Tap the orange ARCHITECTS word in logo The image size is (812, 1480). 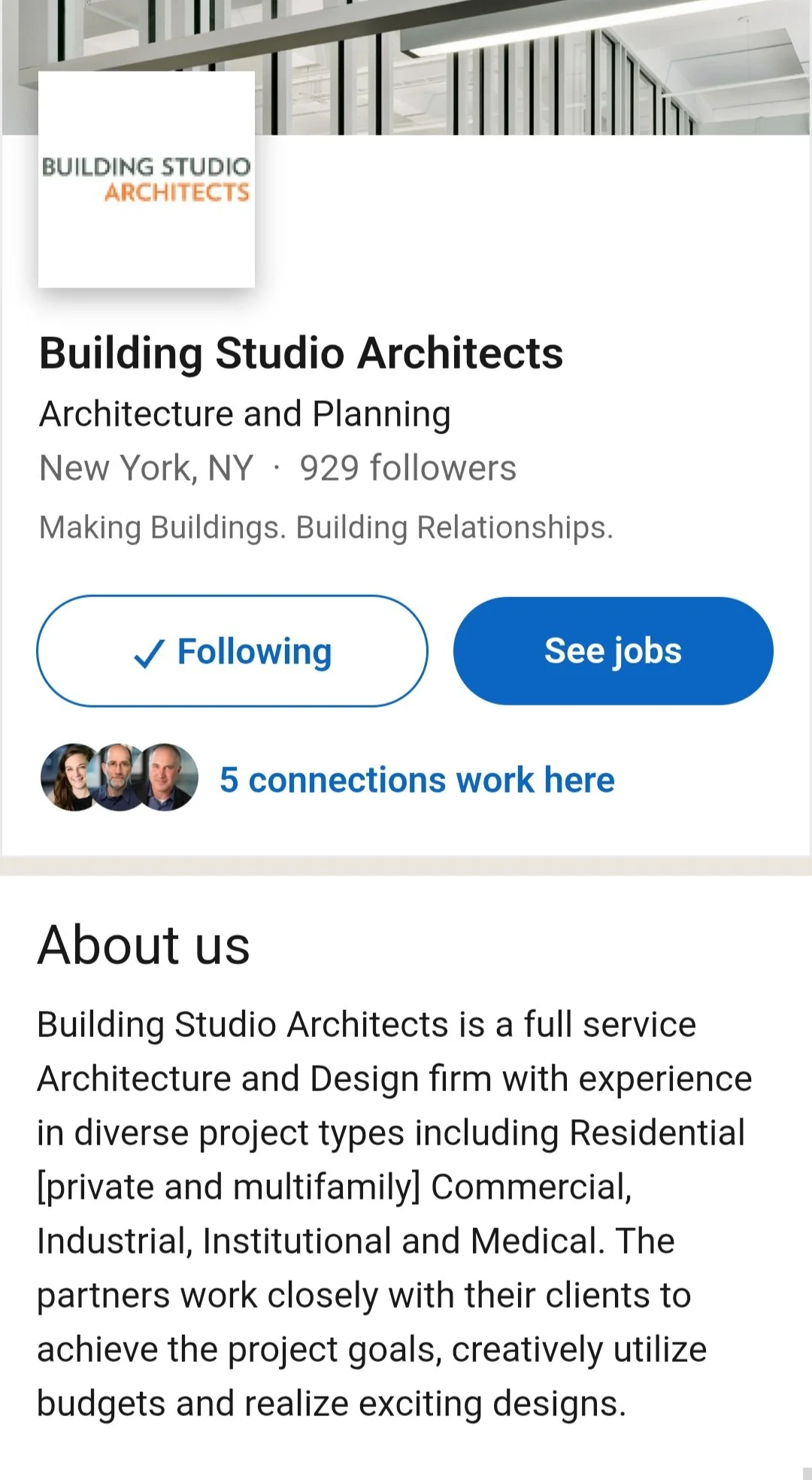pos(177,193)
